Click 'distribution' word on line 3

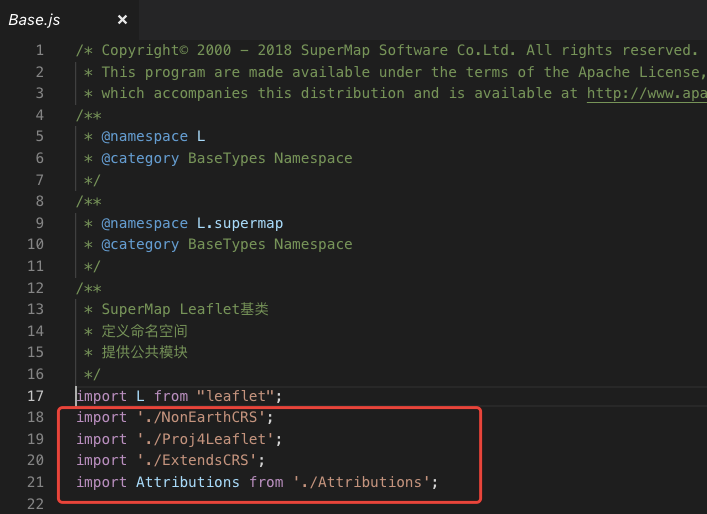353,93
